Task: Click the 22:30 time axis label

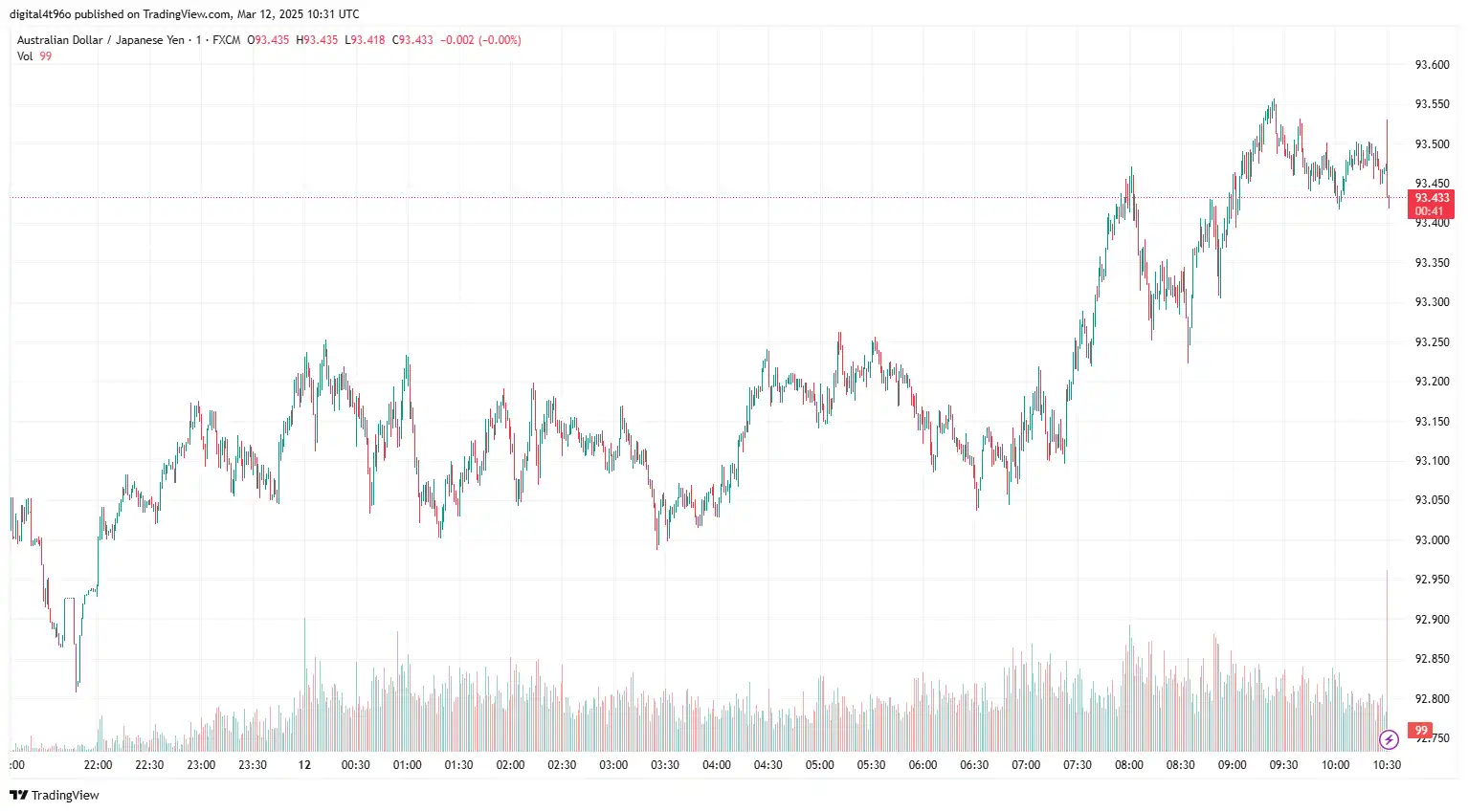Action: 149,765
